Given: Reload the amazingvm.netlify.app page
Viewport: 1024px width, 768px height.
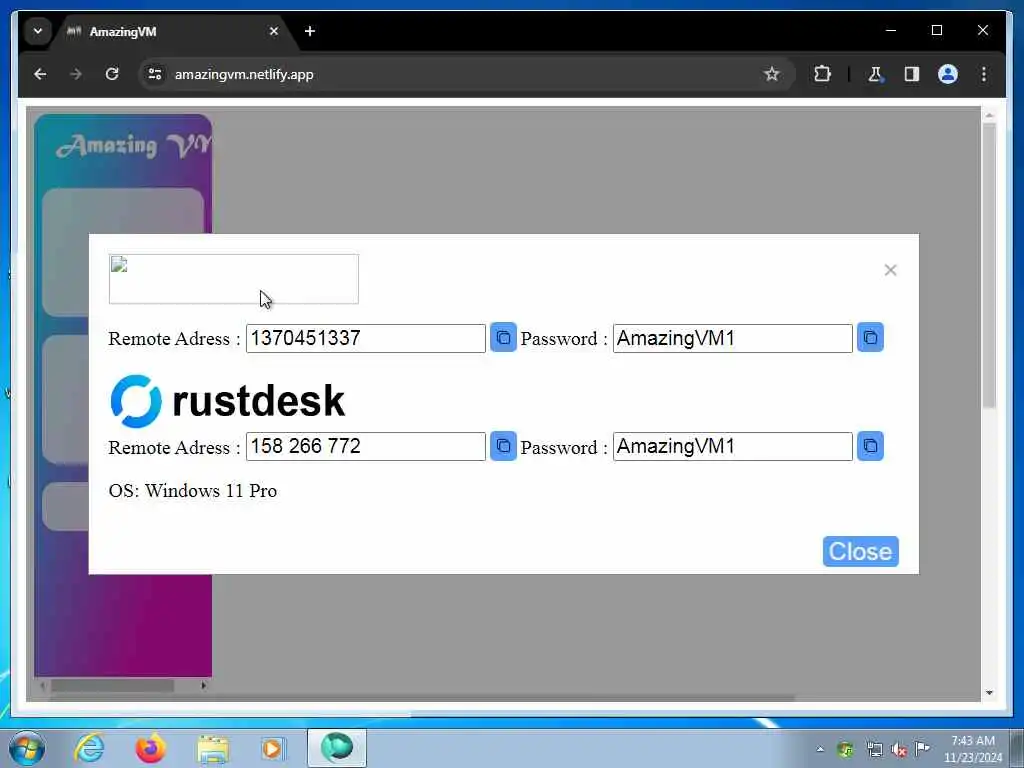Looking at the screenshot, I should pyautogui.click(x=112, y=74).
